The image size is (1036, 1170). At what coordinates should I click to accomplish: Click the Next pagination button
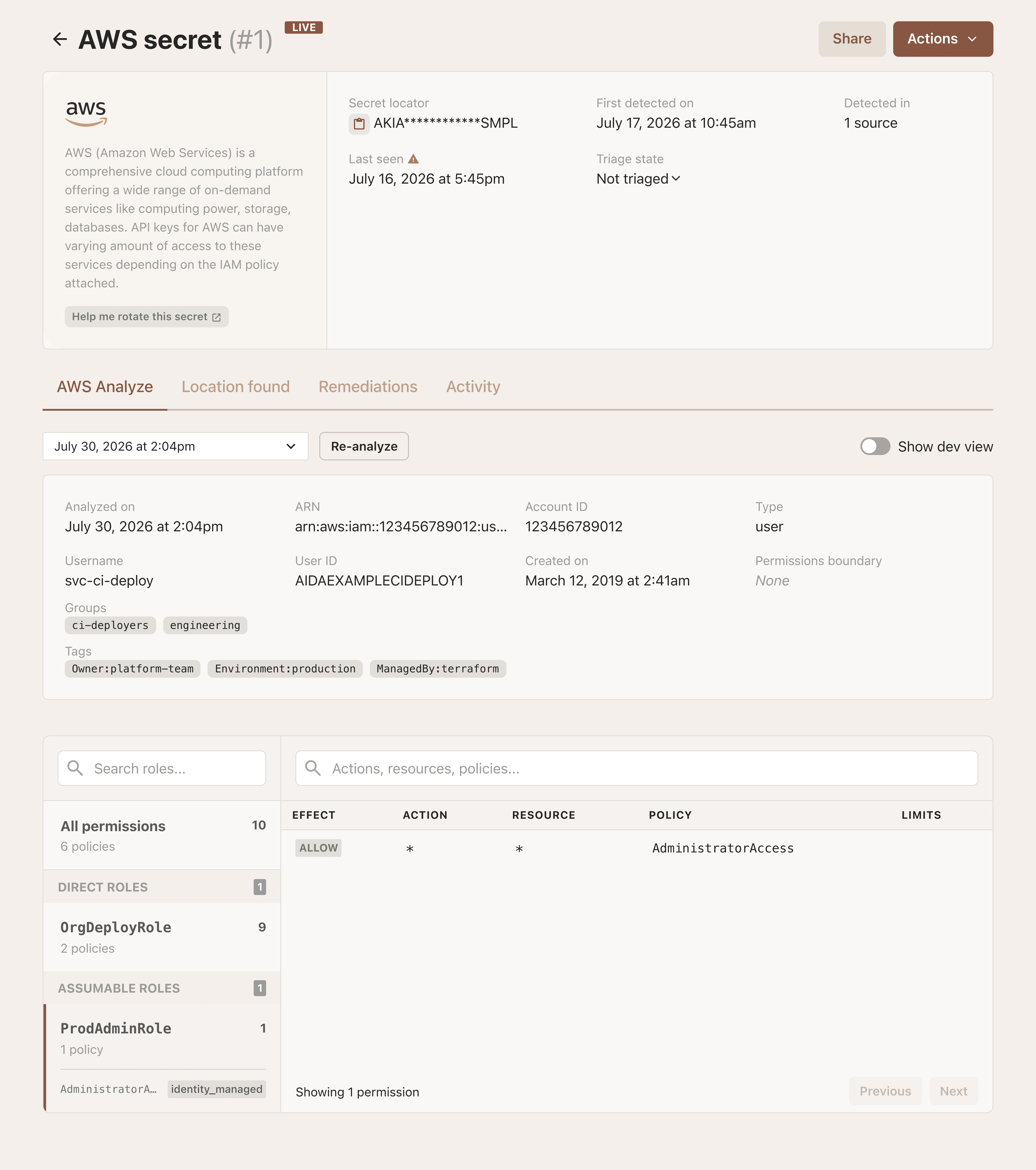coord(954,1091)
